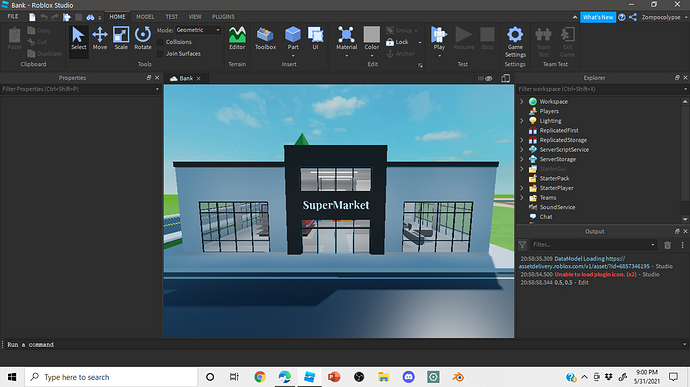Select SoundService in Explorer
The height and width of the screenshot is (387, 690).
click(557, 207)
